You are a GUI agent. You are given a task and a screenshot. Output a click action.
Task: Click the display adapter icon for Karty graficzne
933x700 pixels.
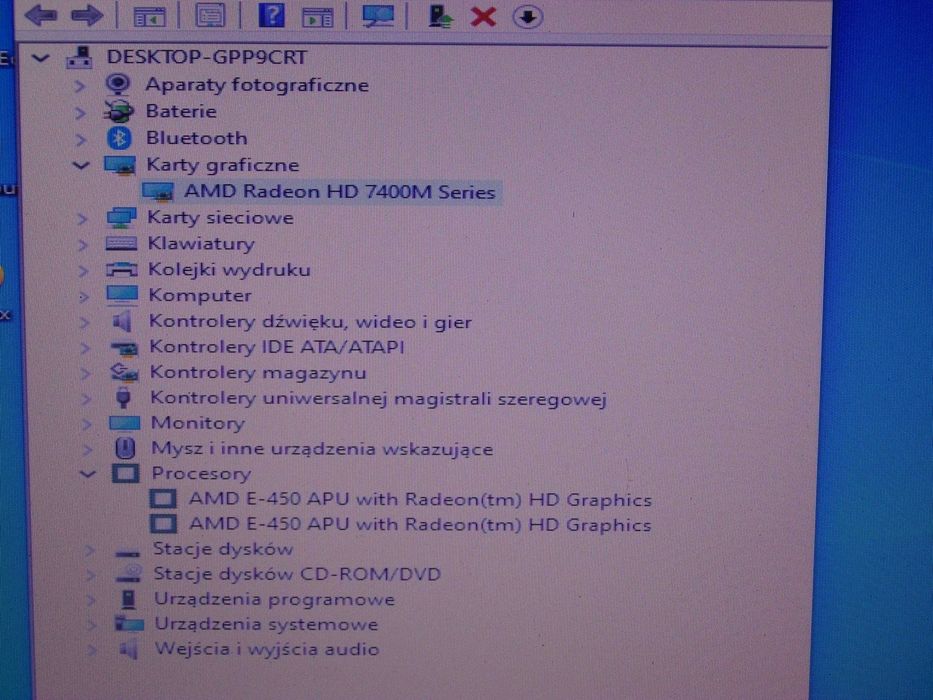[120, 165]
